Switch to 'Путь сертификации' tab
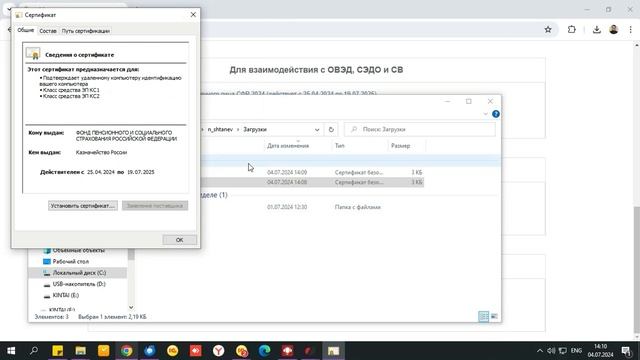 click(x=86, y=31)
